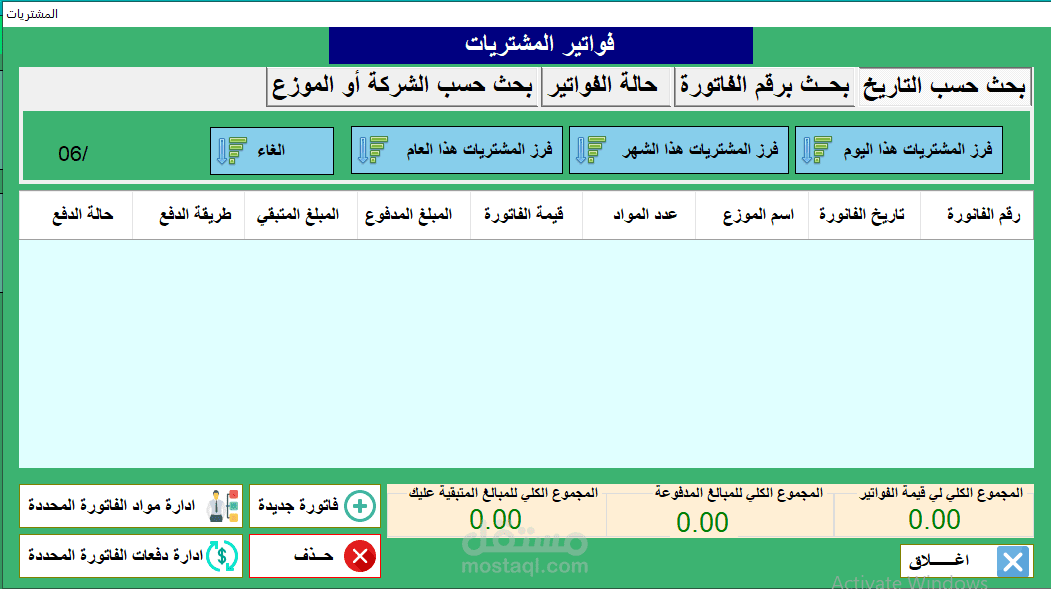Image resolution: width=1051 pixels, height=589 pixels.
Task: Open بحث حسب التاريخ tab
Action: 944,86
